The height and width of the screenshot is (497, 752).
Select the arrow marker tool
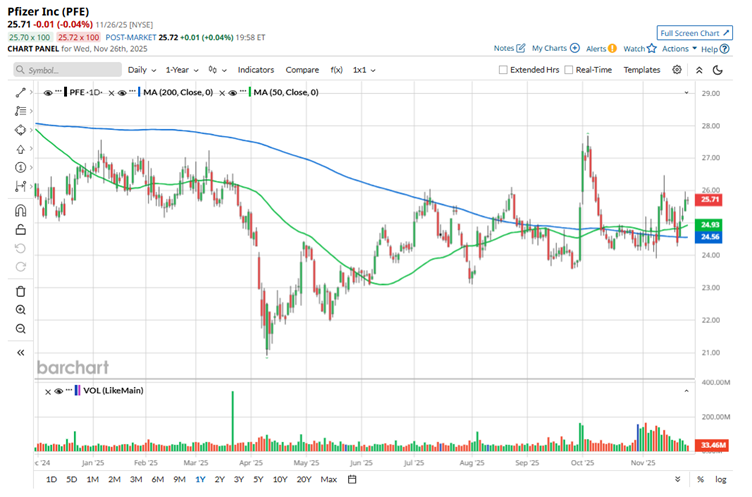(x=20, y=149)
